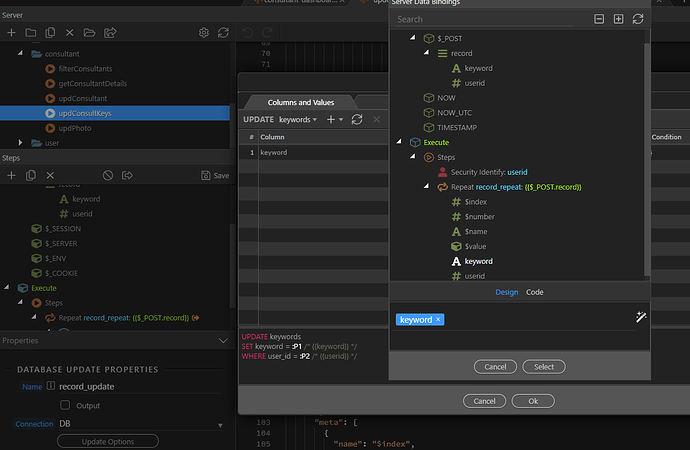
Task: Refresh the Server Data Bindings tree
Action: tap(638, 19)
